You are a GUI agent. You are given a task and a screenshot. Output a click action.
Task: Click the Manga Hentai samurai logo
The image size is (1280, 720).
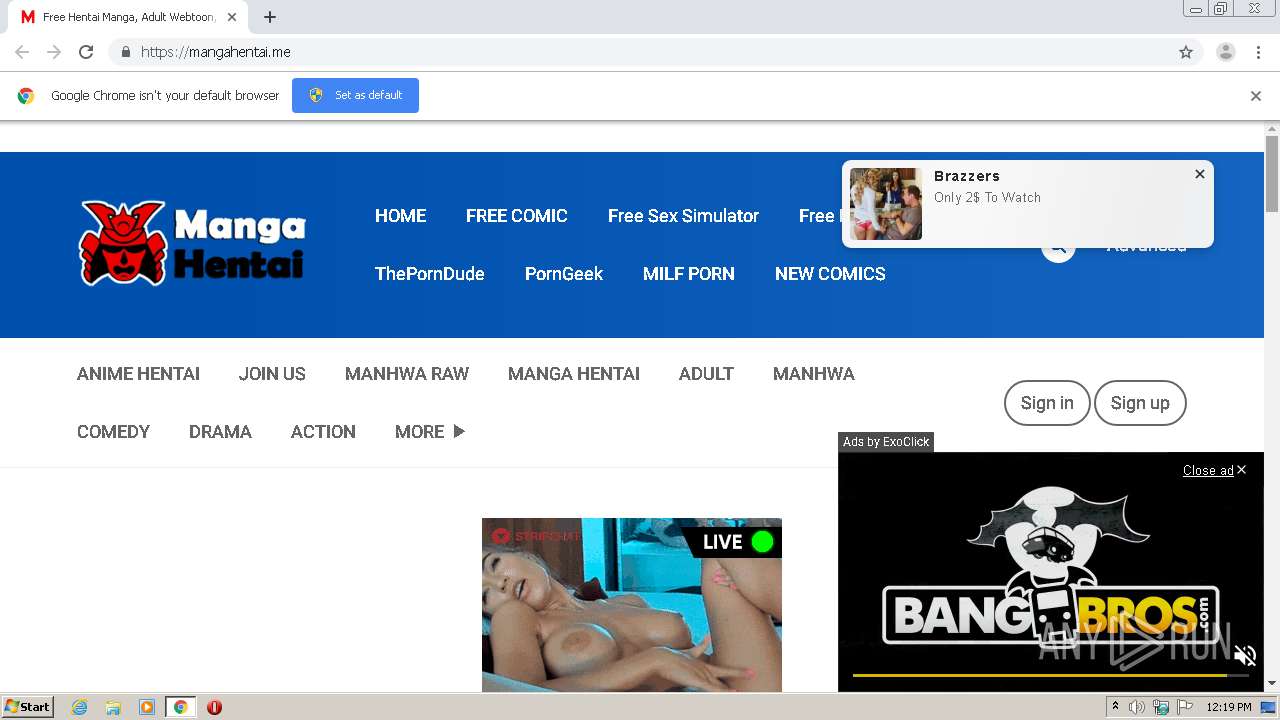pyautogui.click(x=192, y=242)
